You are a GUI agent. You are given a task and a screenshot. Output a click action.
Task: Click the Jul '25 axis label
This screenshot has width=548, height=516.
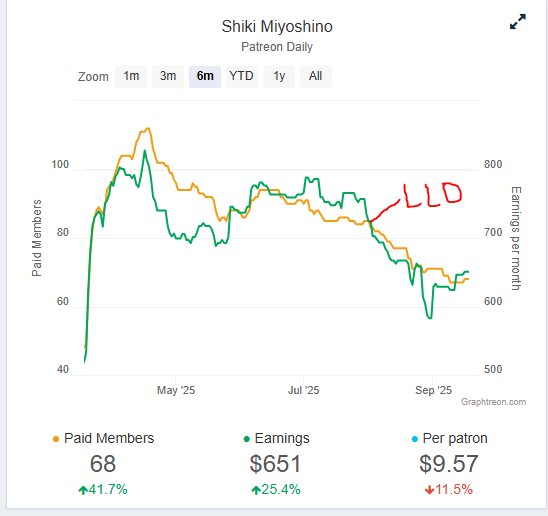303,390
